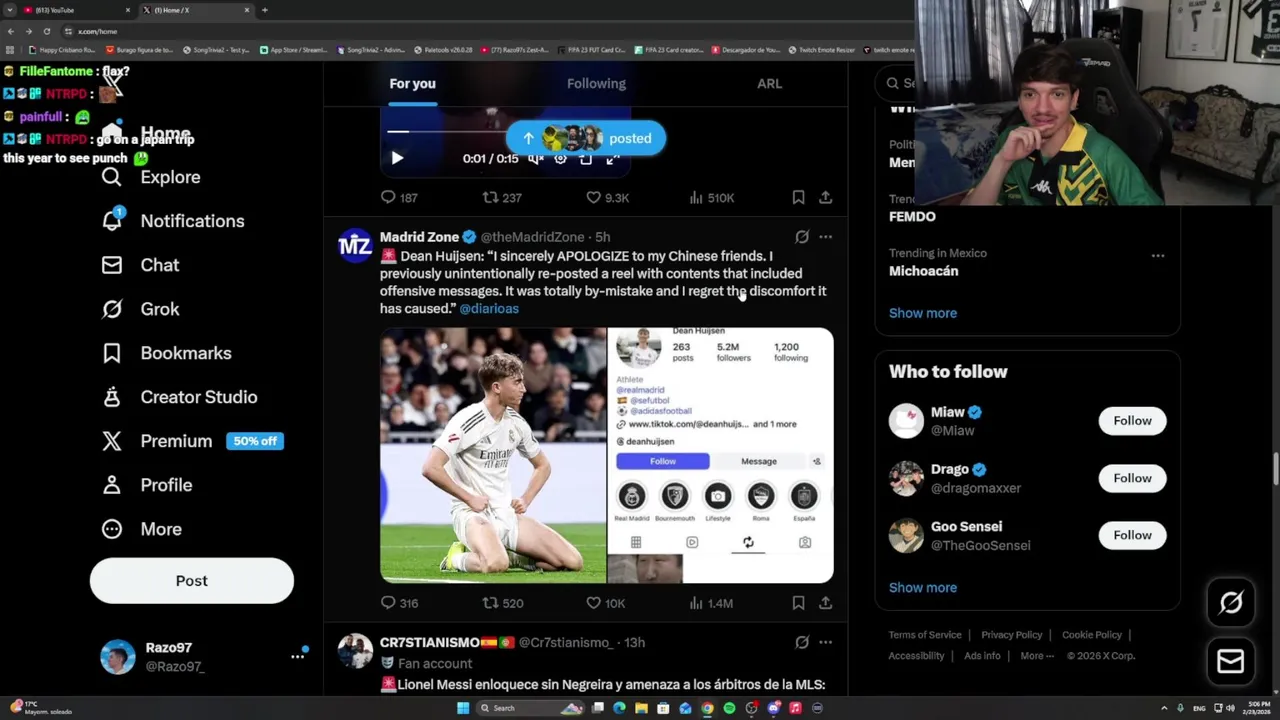Screen dimensions: 1280x720
Task: Expand the footer More menu
Action: (x=1037, y=656)
